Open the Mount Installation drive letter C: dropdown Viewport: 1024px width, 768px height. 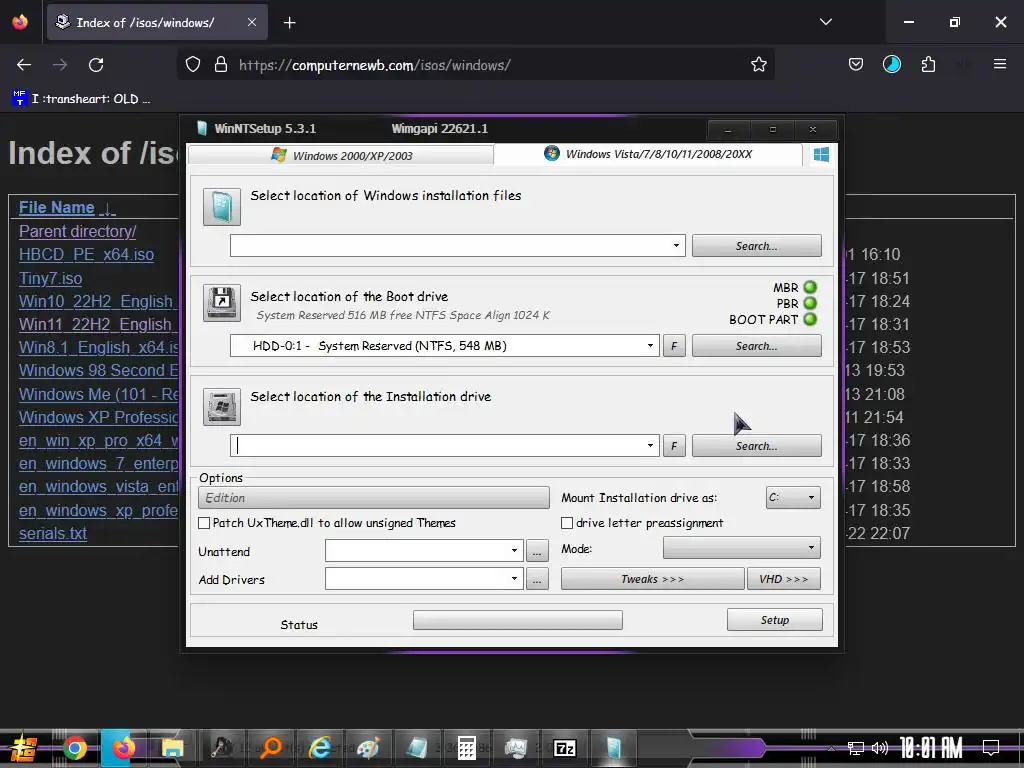[x=793, y=498]
